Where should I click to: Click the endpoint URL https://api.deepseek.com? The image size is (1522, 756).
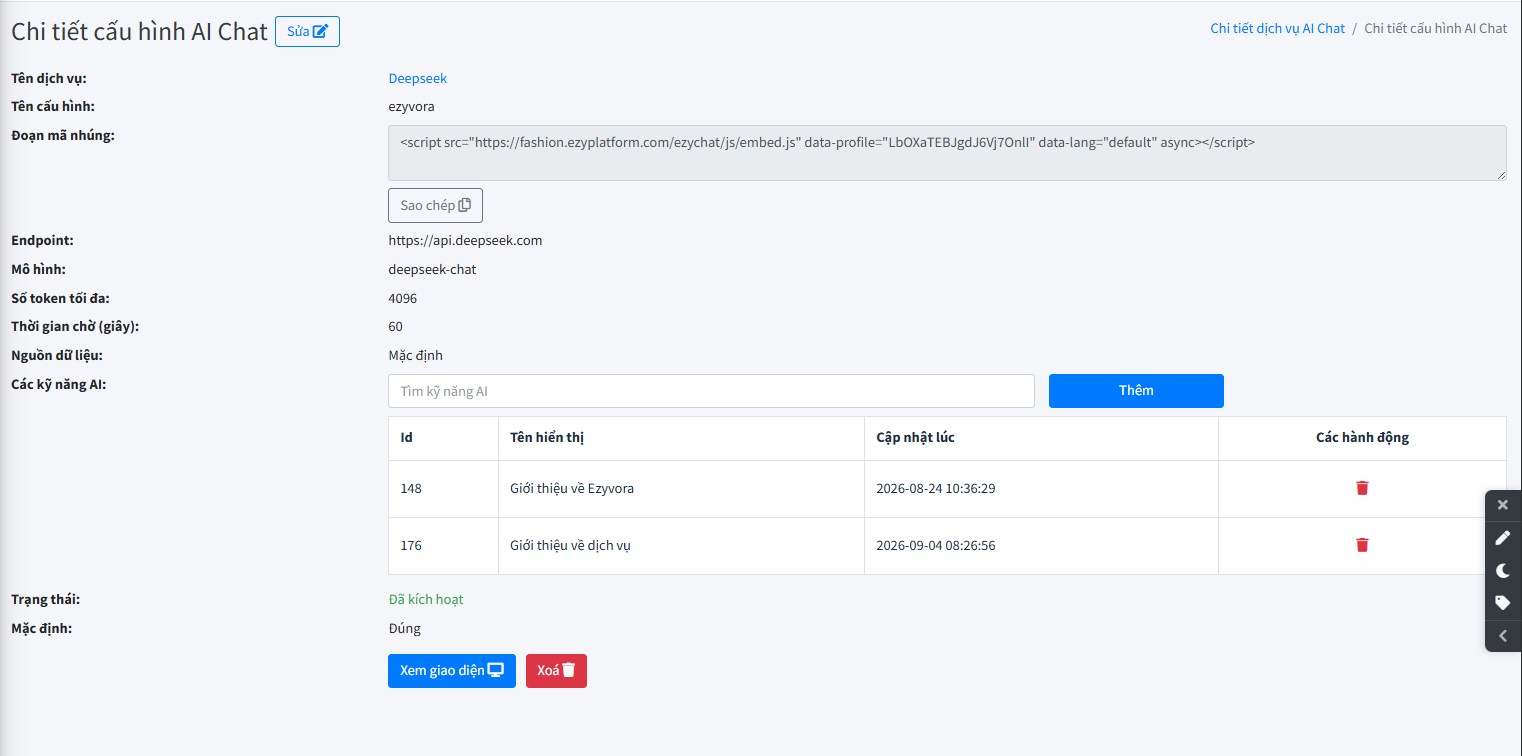coord(465,241)
